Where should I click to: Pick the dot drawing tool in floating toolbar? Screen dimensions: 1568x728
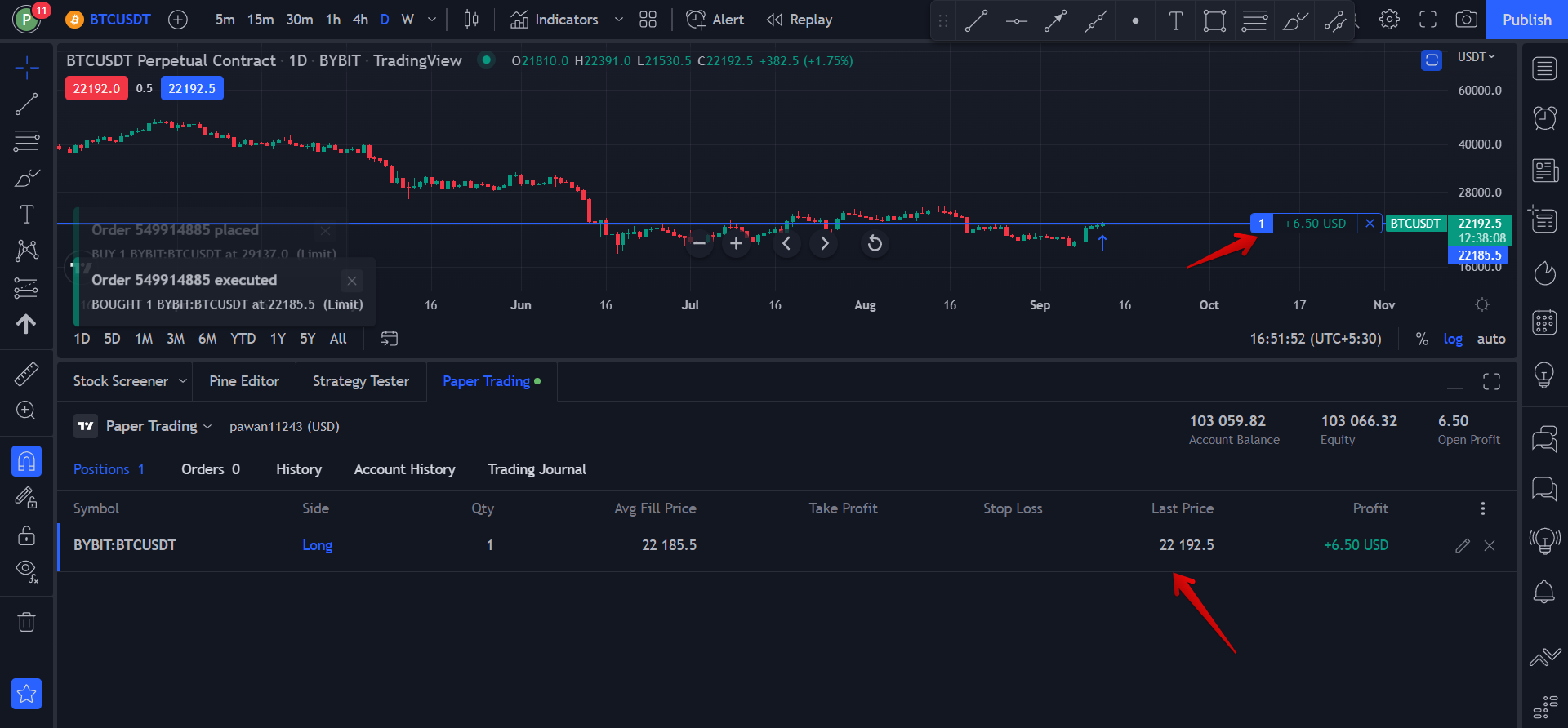coord(1135,21)
